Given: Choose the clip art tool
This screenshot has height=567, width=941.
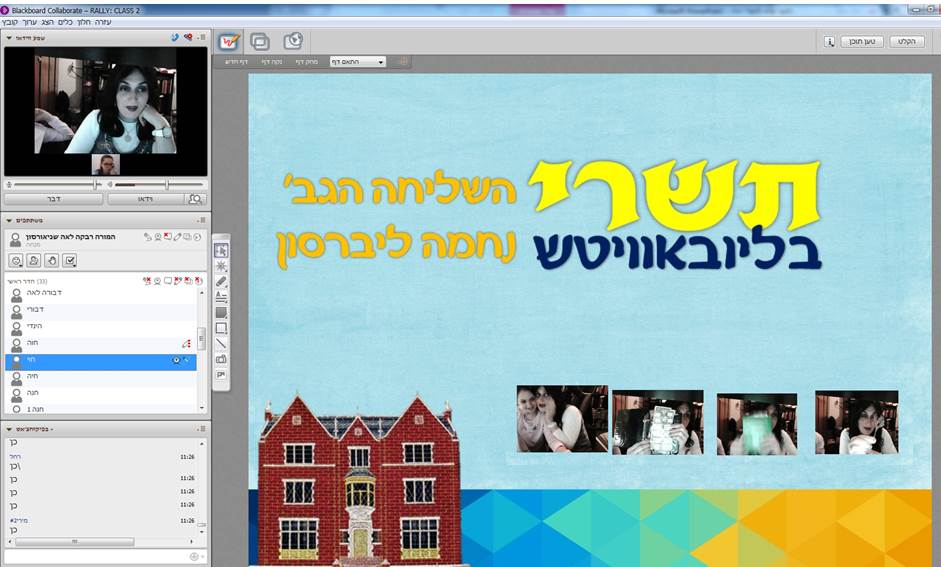Looking at the screenshot, I should [221, 374].
